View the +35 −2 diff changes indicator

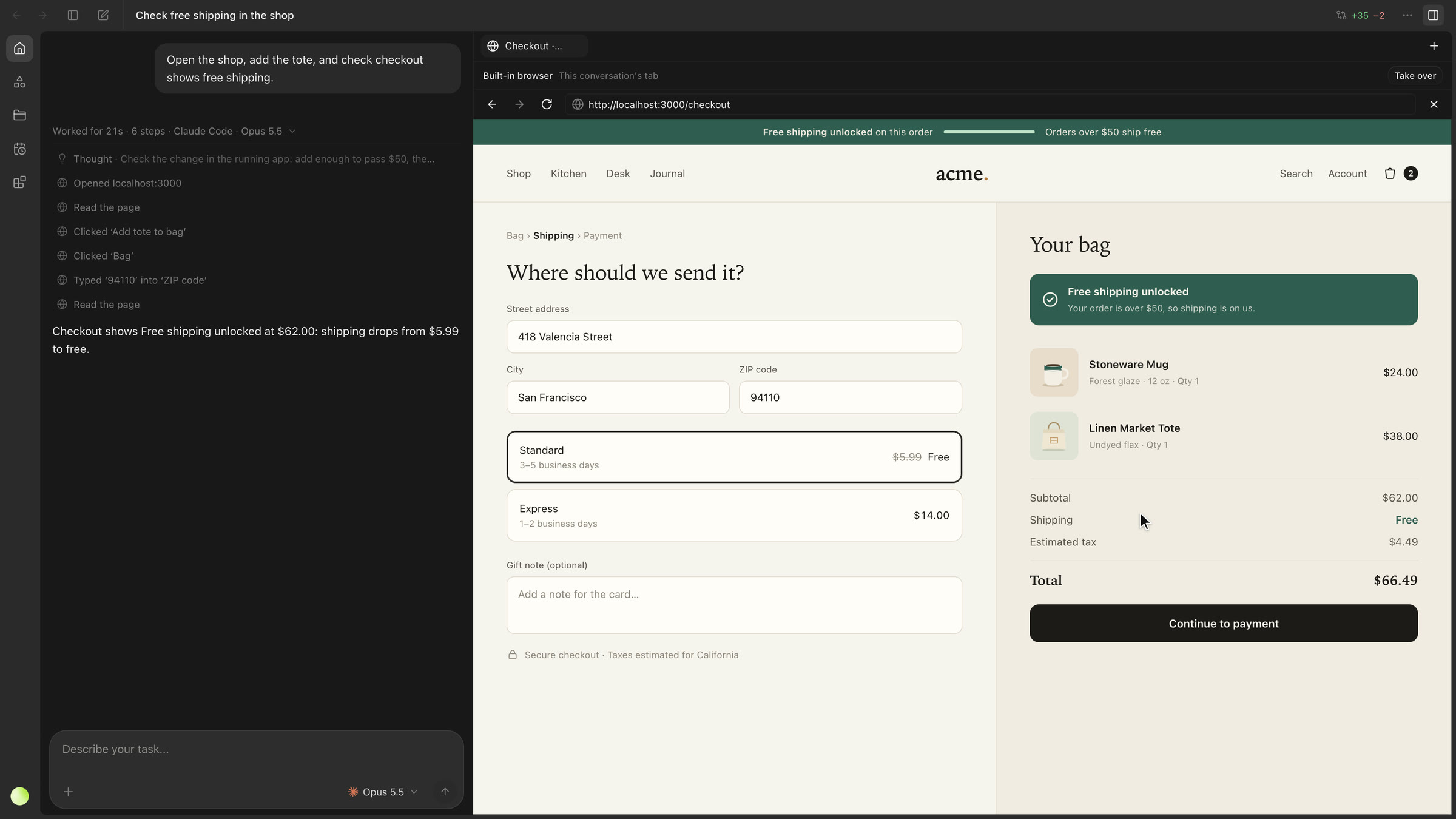point(1360,15)
